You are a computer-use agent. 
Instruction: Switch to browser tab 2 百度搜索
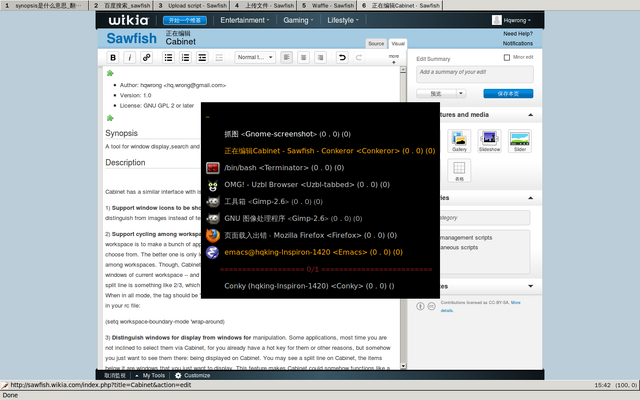click(122, 5)
